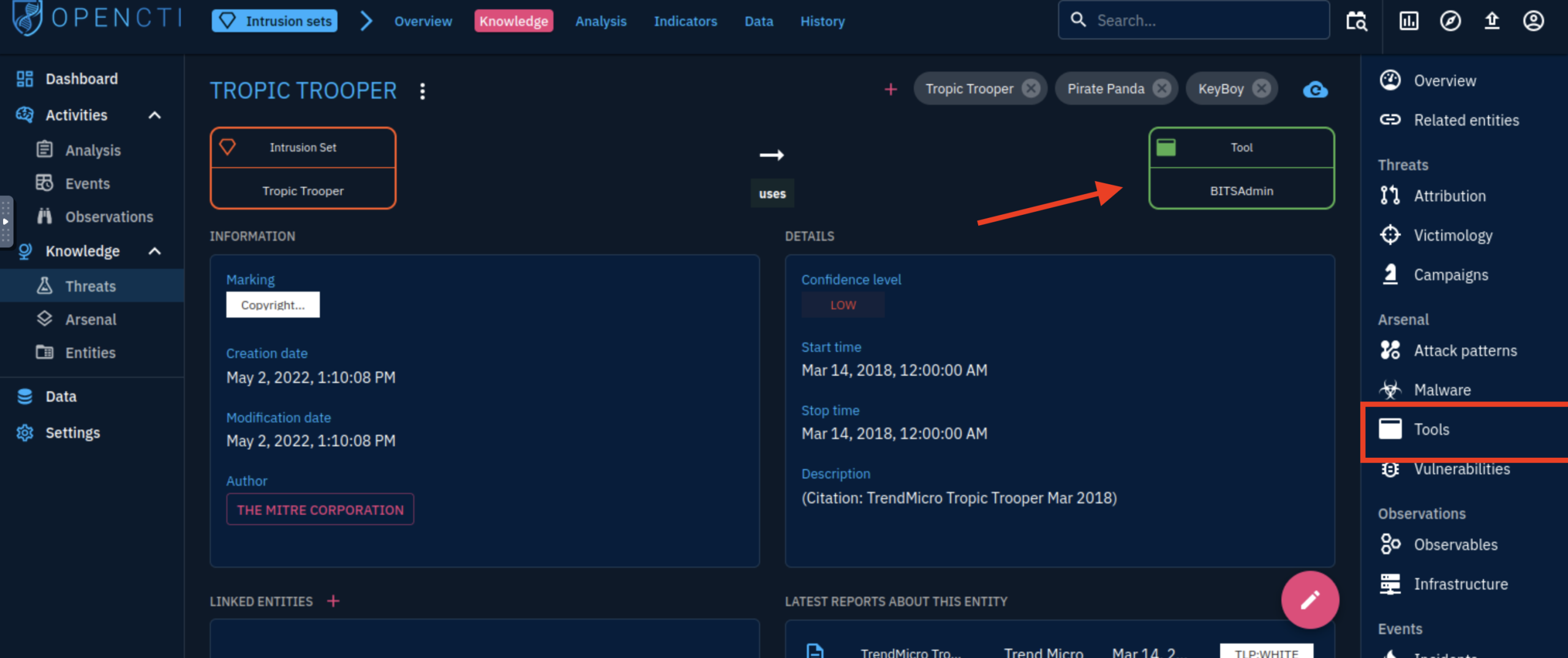Add a new alias with plus icon
The width and height of the screenshot is (1568, 658).
tap(891, 89)
